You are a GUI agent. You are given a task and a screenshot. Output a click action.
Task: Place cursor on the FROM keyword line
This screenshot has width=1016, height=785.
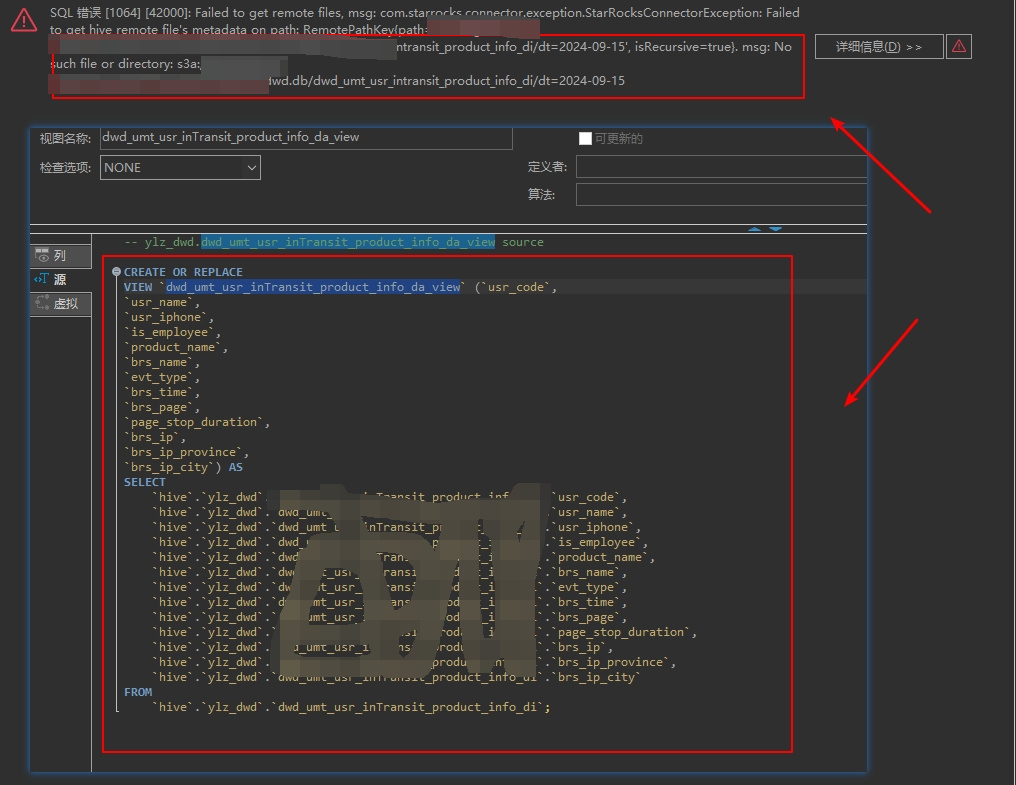coord(138,692)
